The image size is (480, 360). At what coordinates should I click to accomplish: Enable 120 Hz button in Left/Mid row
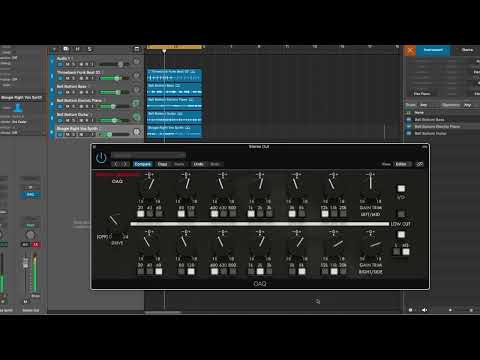pos(191,214)
